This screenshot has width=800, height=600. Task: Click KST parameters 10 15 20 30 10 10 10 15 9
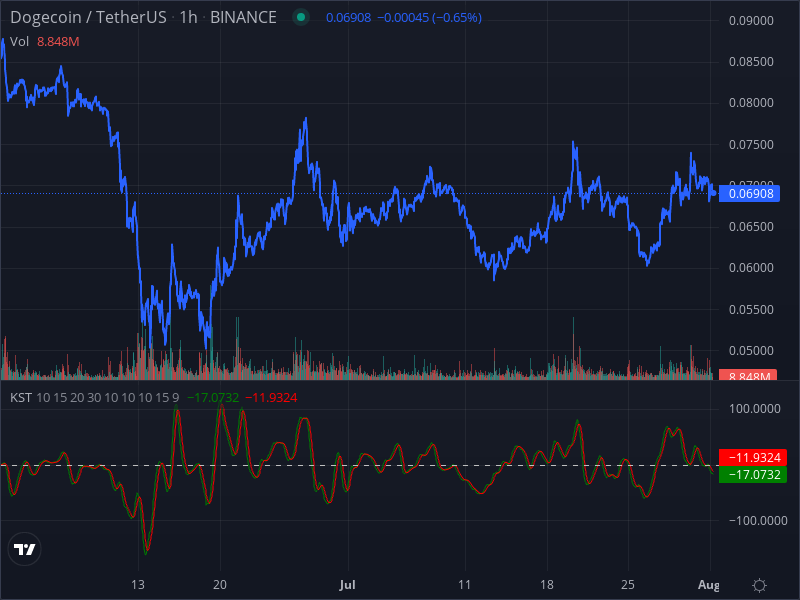coord(108,397)
